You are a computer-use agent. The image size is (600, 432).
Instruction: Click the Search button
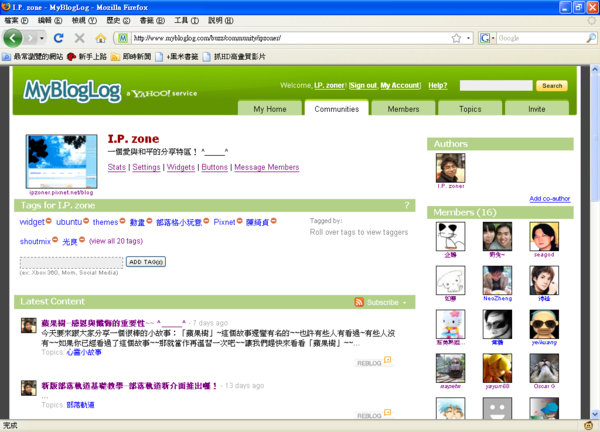(552, 86)
